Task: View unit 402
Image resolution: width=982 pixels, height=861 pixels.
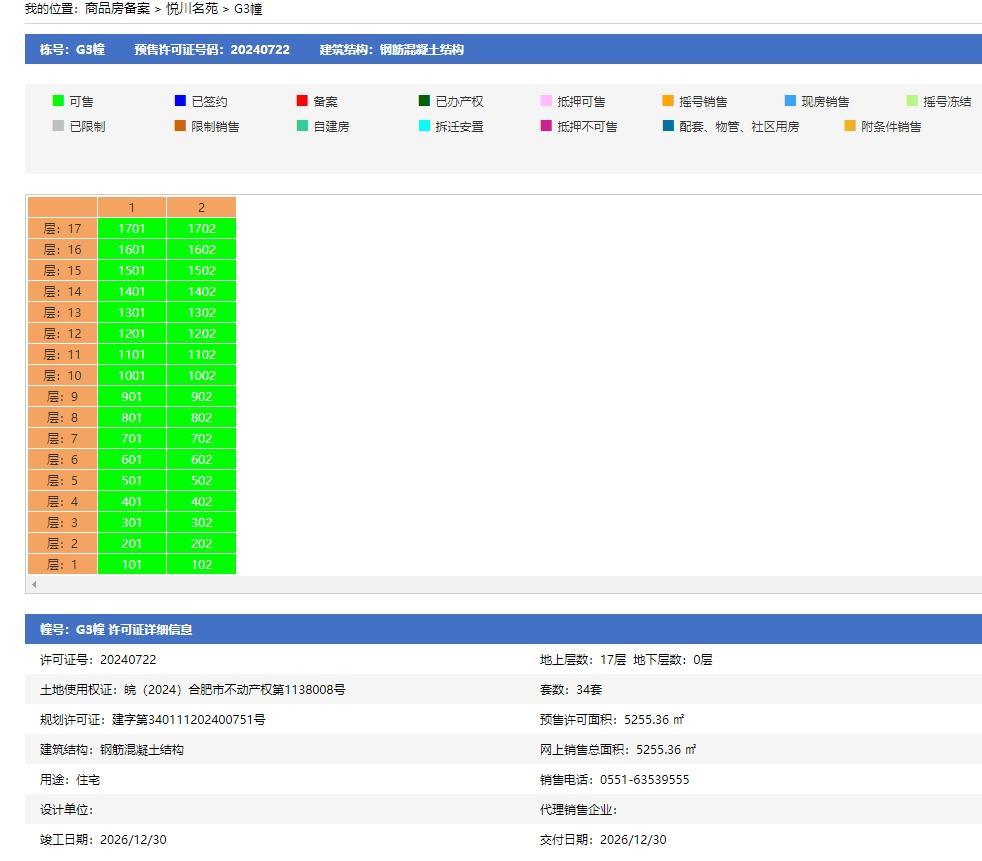Action: pos(202,501)
